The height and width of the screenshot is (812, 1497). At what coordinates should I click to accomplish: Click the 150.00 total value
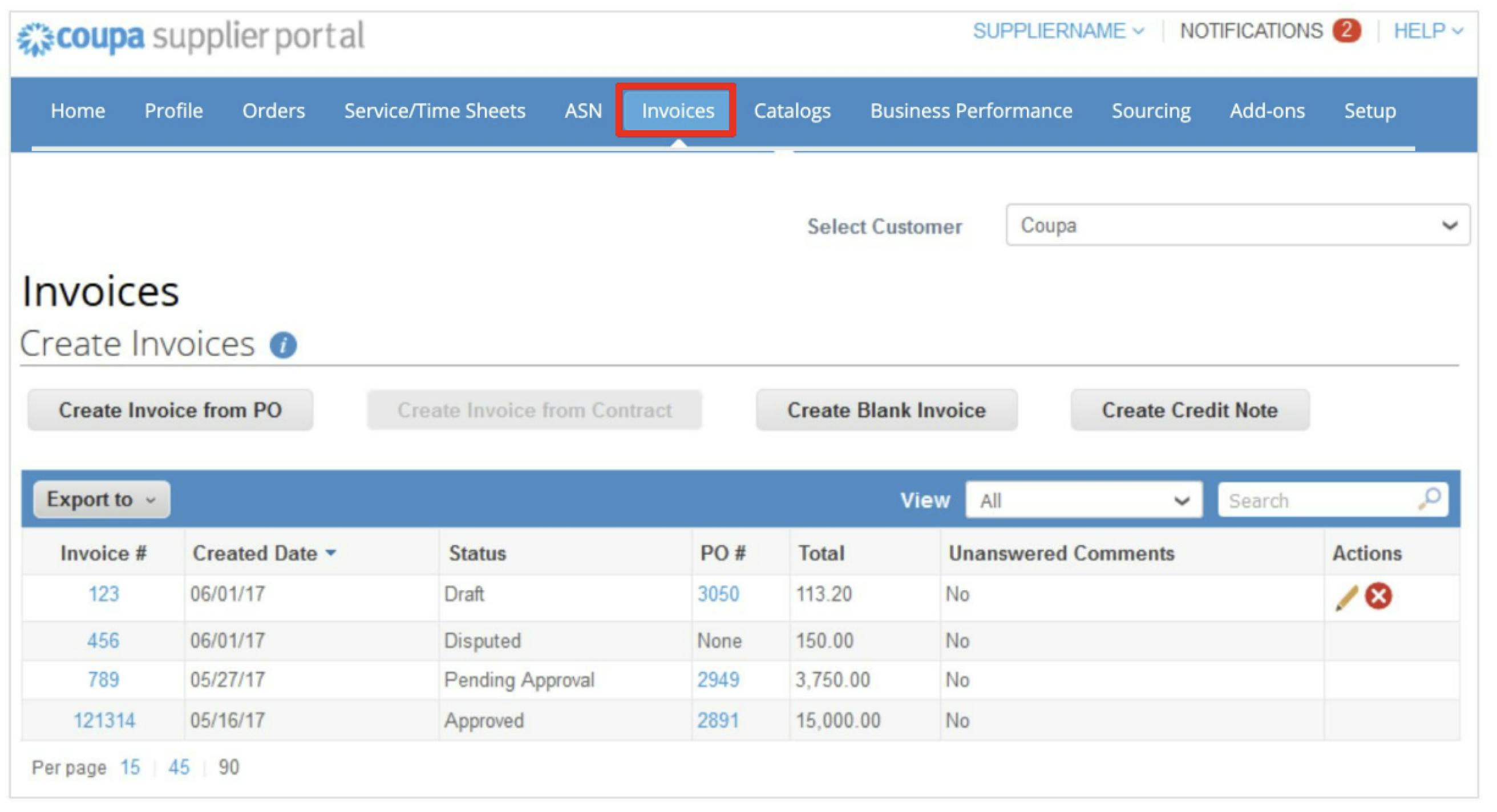click(824, 642)
